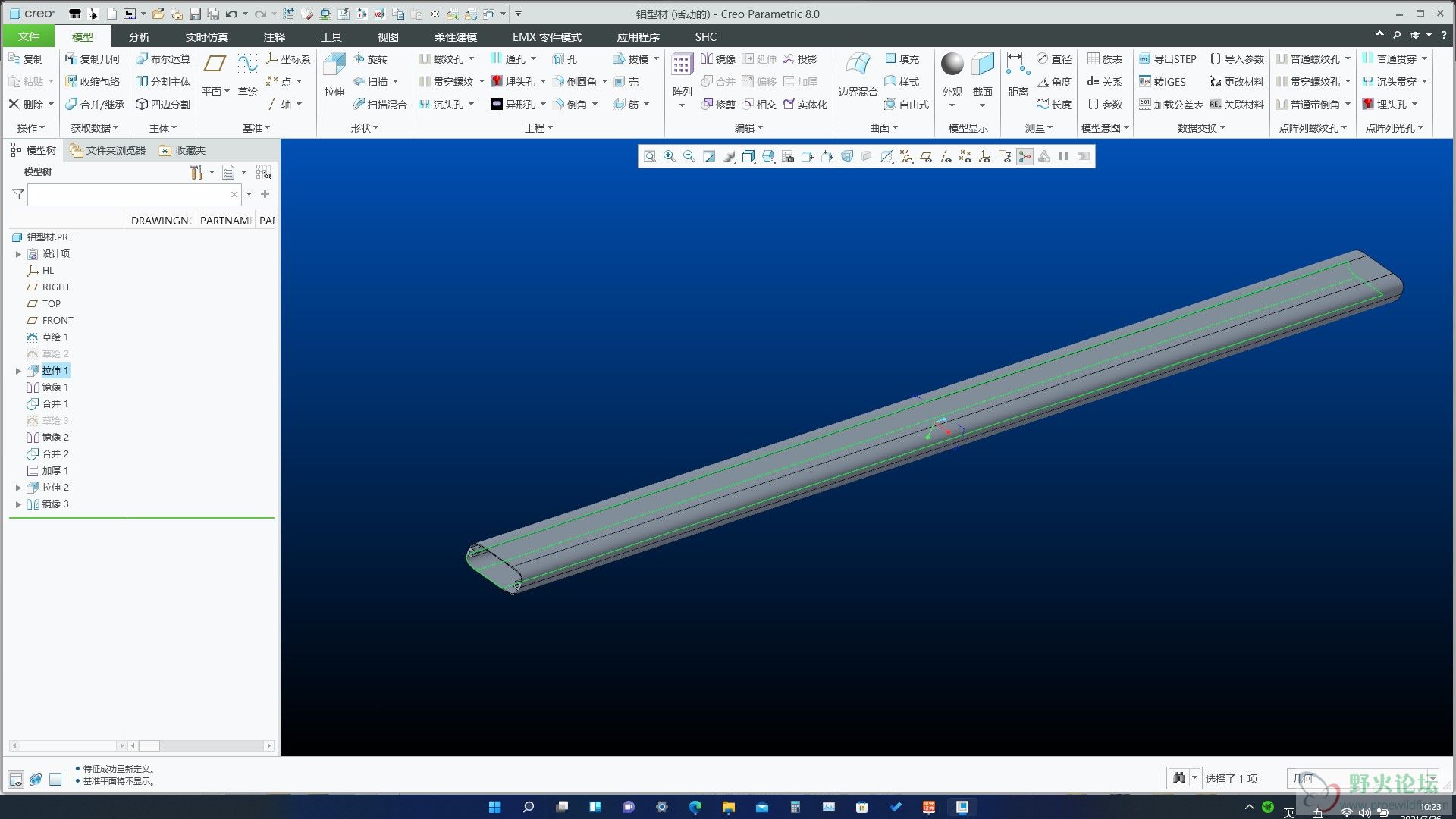Image resolution: width=1456 pixels, height=819 pixels.
Task: Click Swept Blend (扫描混合) tool
Action: [x=380, y=105]
